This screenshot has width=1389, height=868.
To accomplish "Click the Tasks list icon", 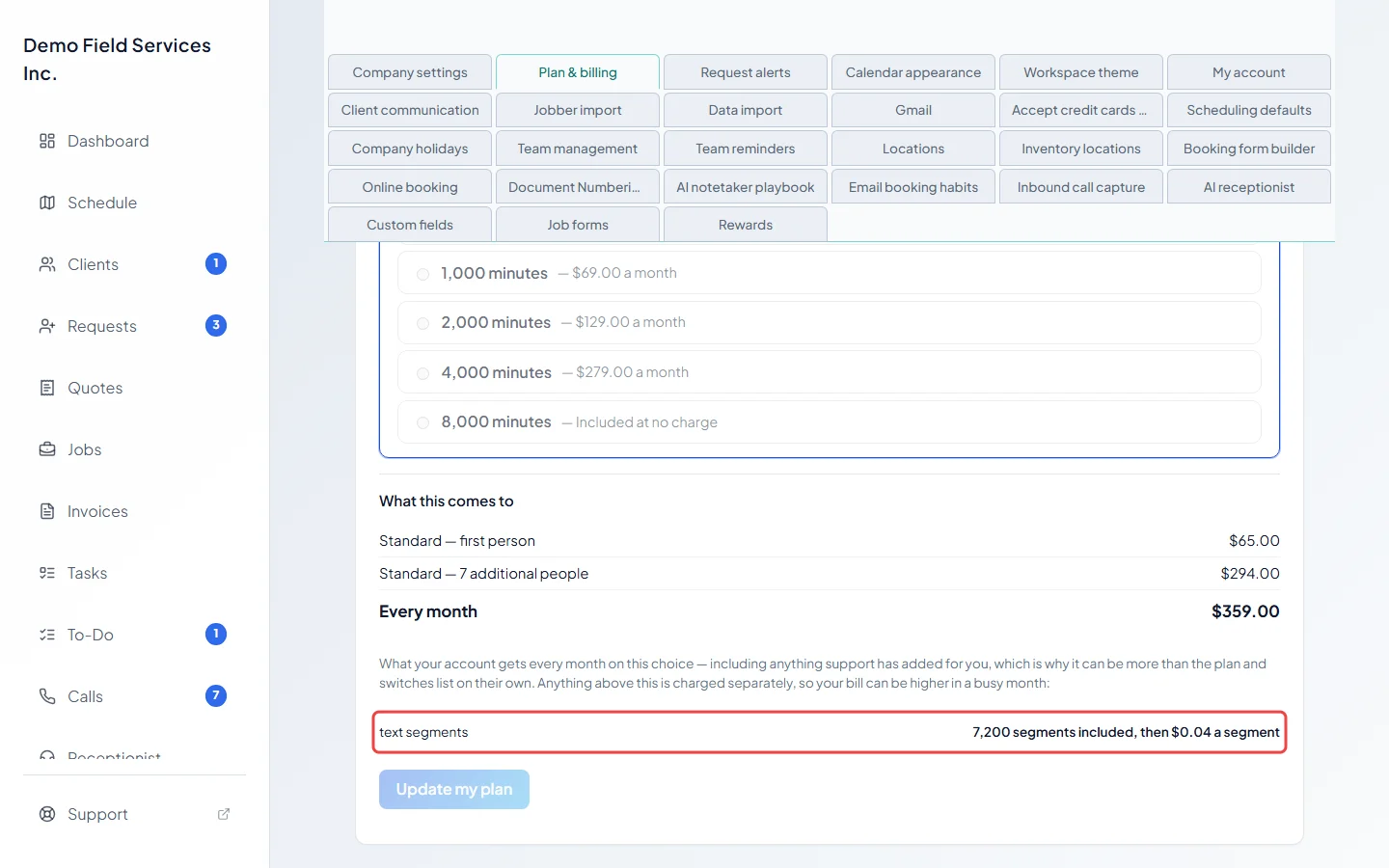I will [x=47, y=573].
